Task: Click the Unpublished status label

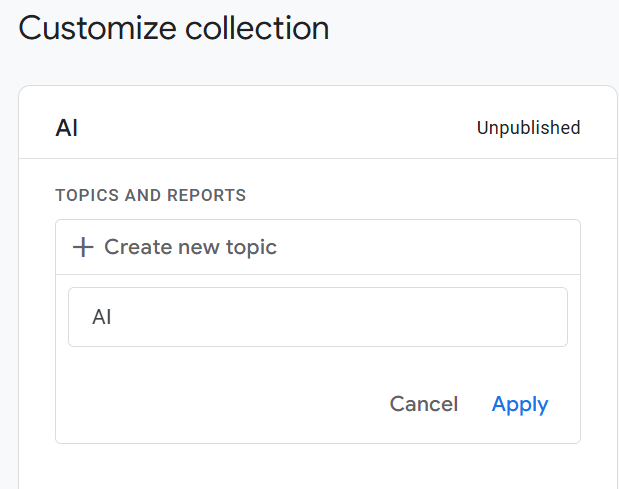Action: [x=528, y=128]
